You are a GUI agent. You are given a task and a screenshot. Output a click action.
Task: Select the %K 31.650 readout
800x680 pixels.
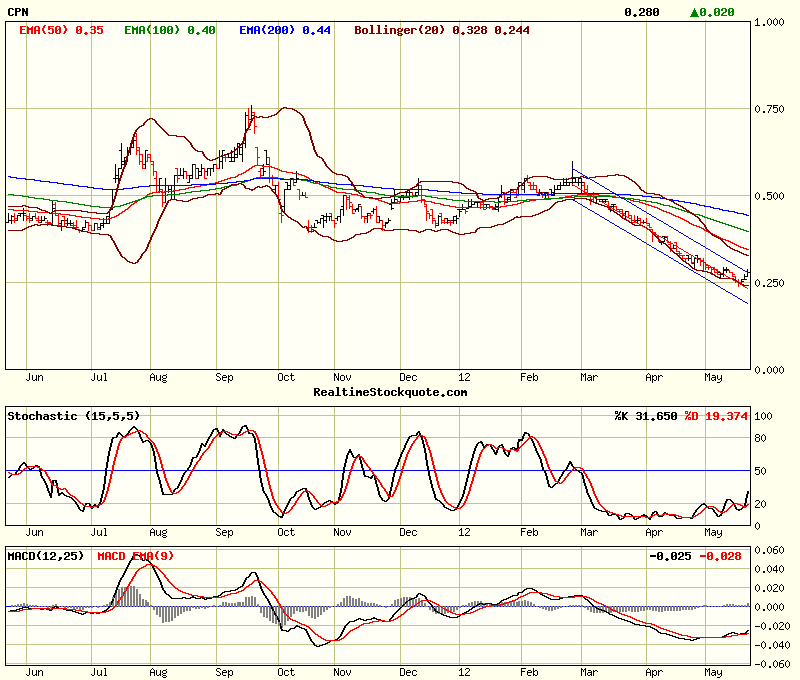click(647, 415)
